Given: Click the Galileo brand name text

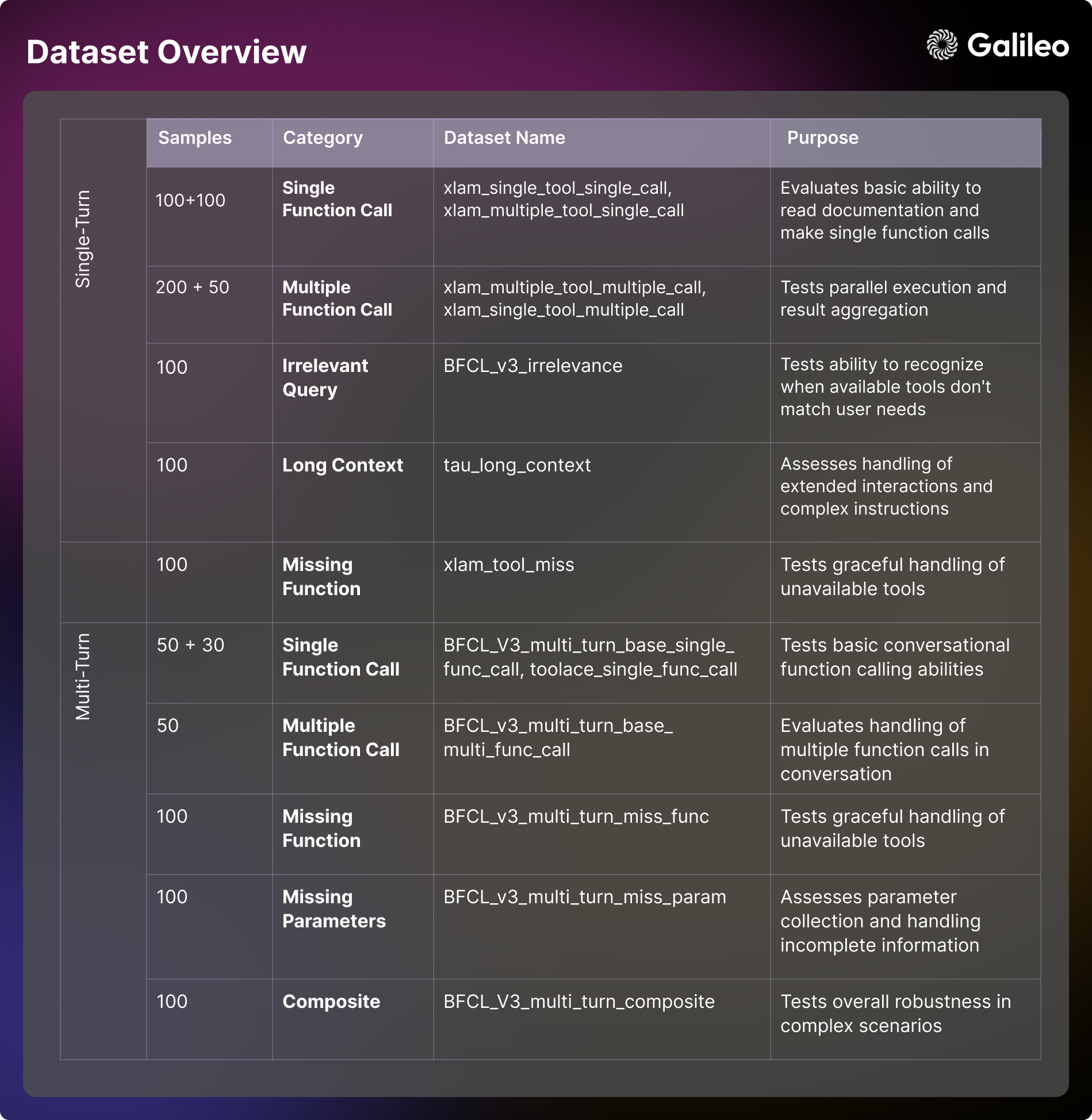Looking at the screenshot, I should (x=1017, y=45).
